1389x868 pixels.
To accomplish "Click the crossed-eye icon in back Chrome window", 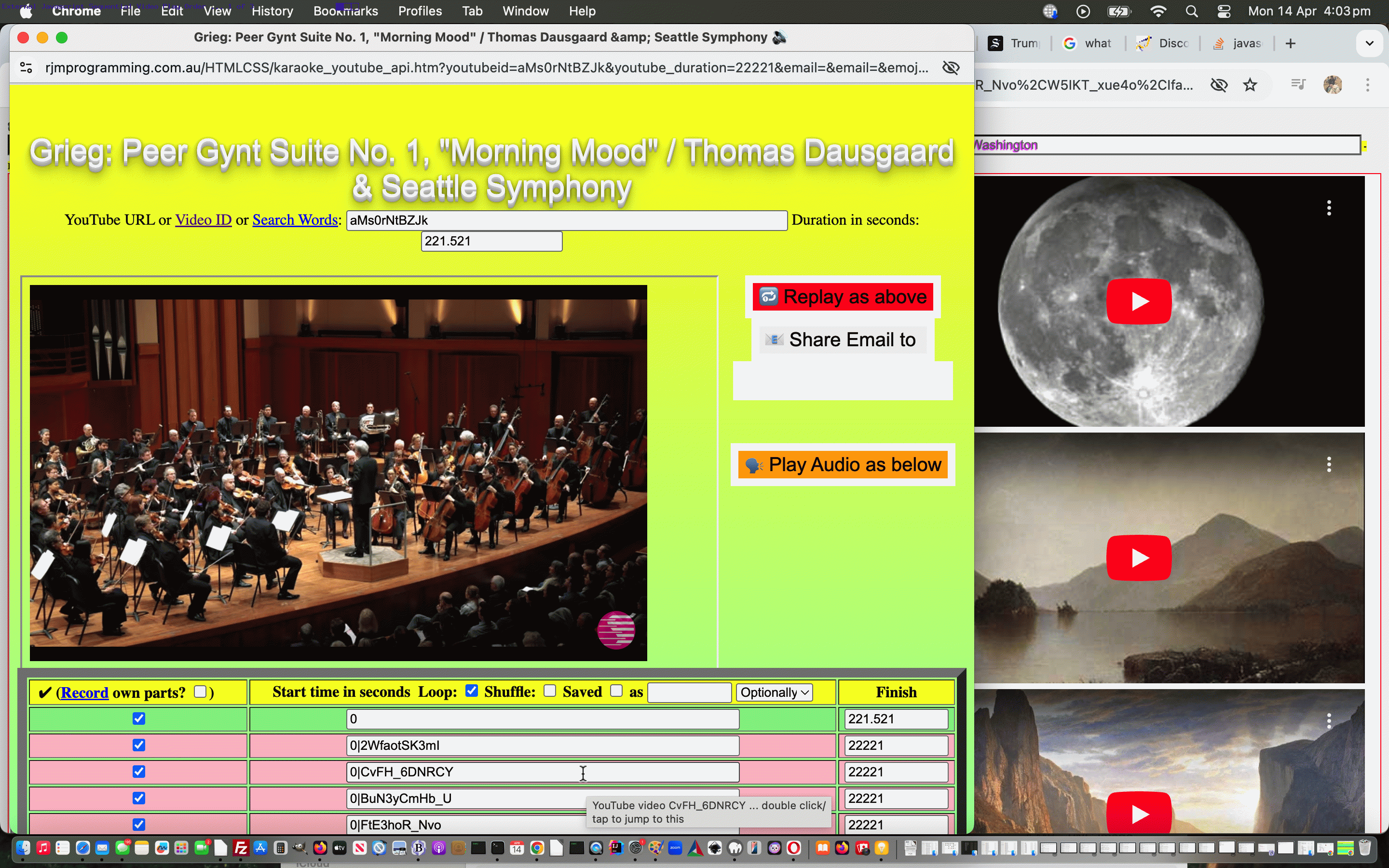I will [x=1219, y=85].
